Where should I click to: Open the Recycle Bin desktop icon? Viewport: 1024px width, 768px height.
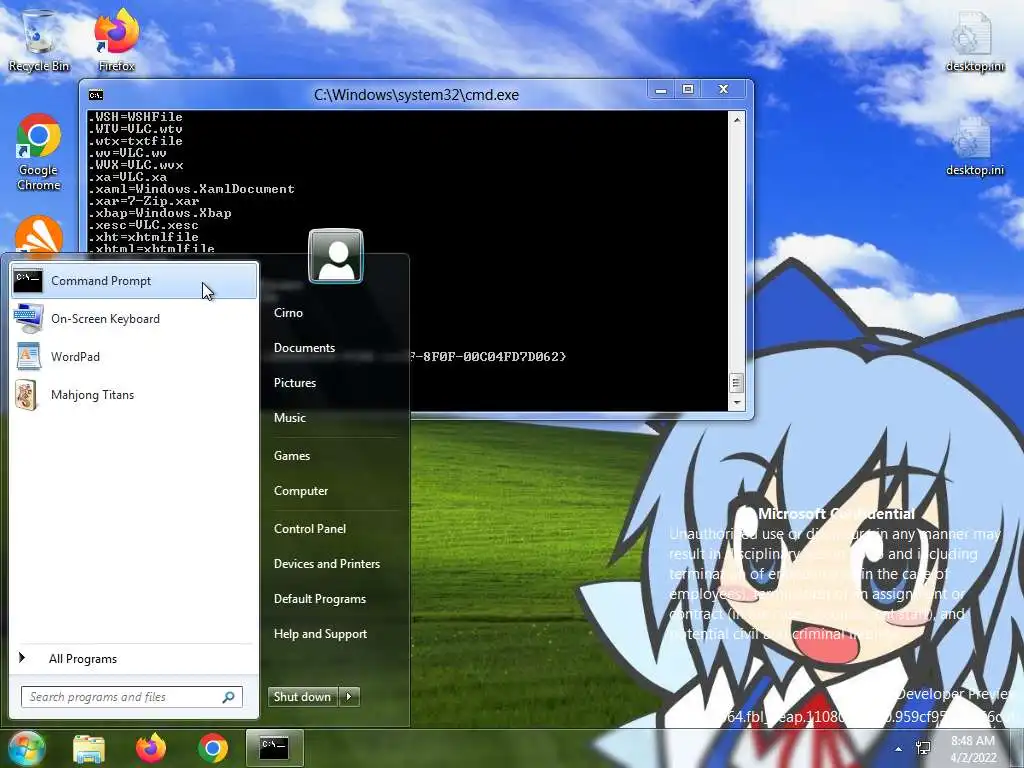(x=39, y=40)
